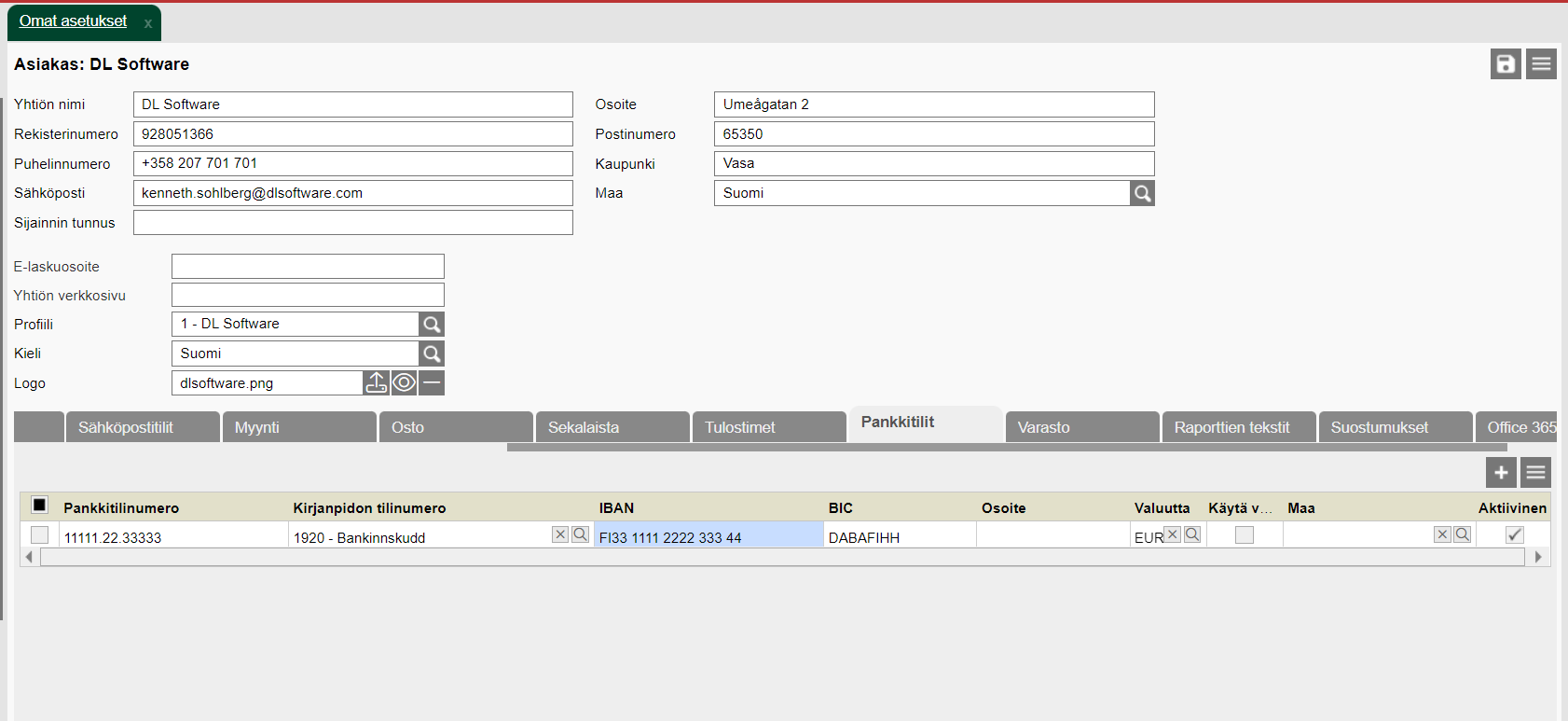Click the first unlabeled grey tab

pyautogui.click(x=39, y=427)
